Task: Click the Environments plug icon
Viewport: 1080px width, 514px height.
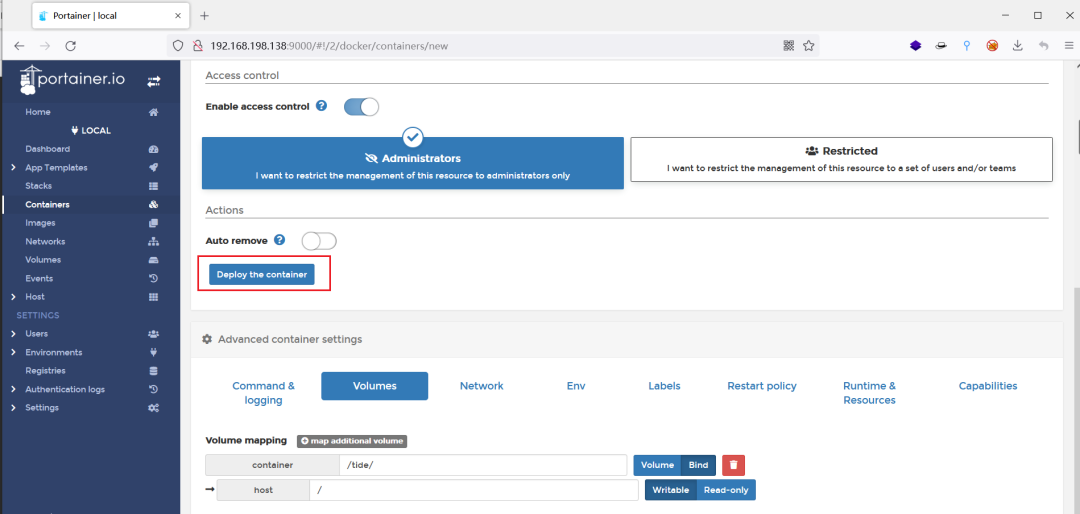Action: [x=154, y=352]
